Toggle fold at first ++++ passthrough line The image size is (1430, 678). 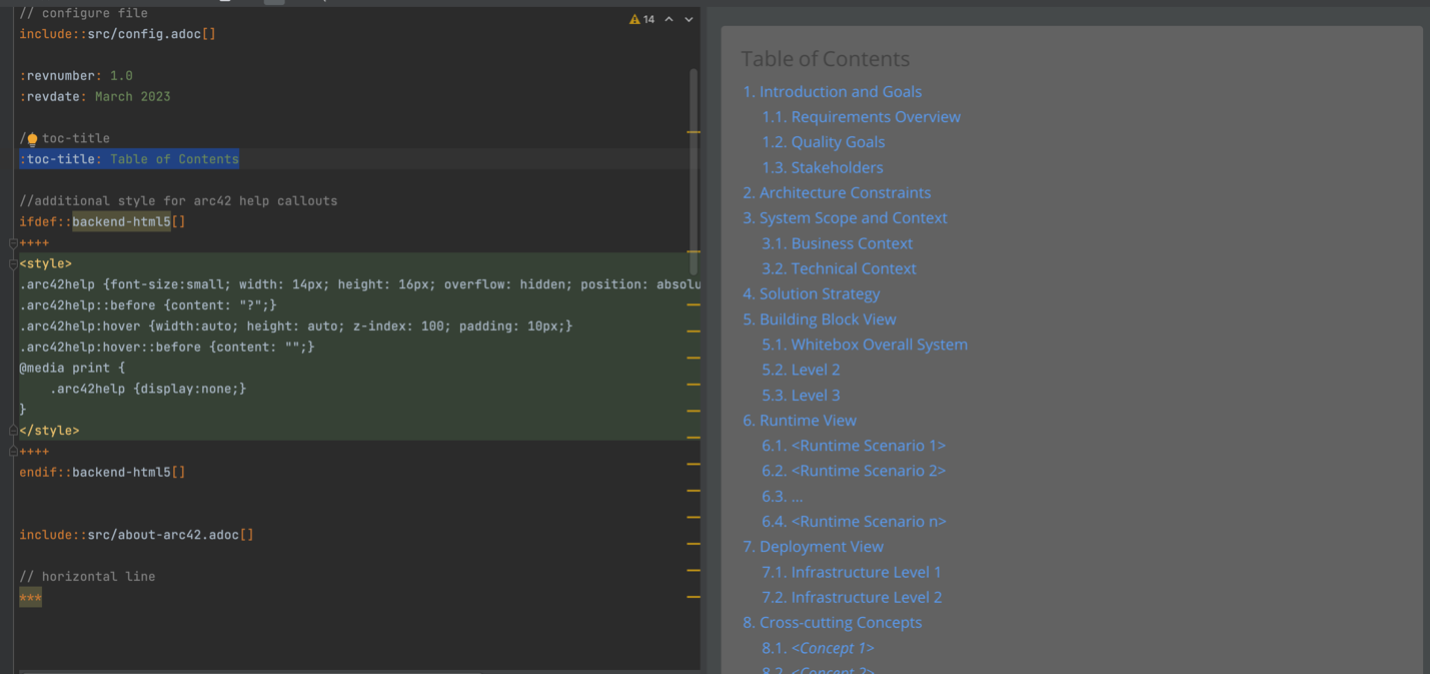[14, 243]
